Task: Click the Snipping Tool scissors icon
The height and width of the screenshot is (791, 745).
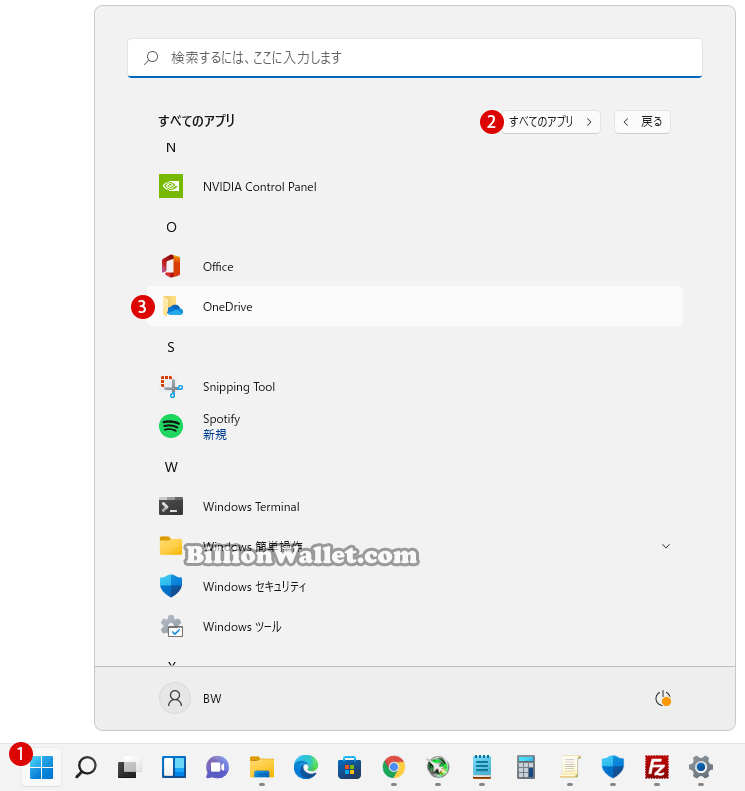Action: (x=171, y=387)
